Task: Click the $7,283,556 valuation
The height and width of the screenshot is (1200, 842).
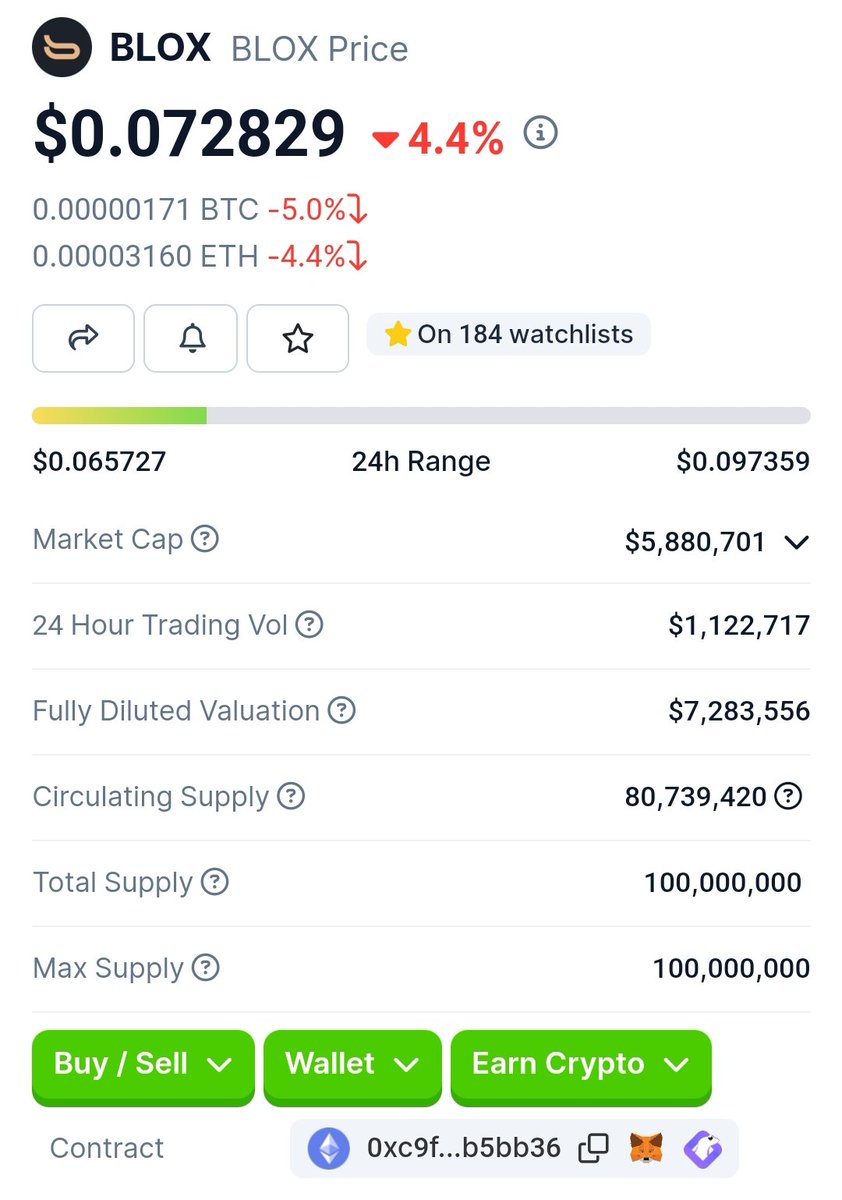Action: pyautogui.click(x=739, y=711)
